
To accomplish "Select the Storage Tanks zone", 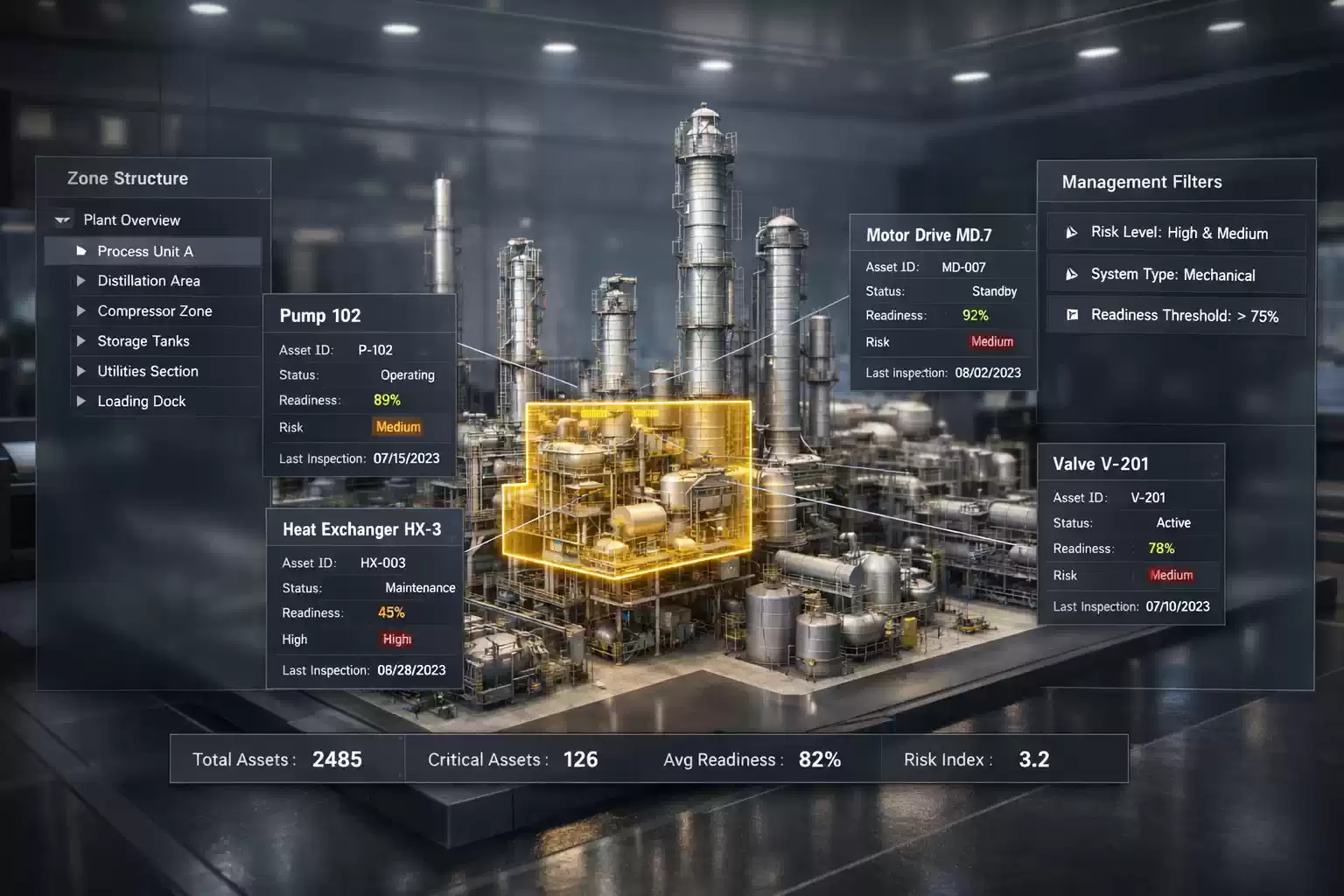I will coord(143,340).
